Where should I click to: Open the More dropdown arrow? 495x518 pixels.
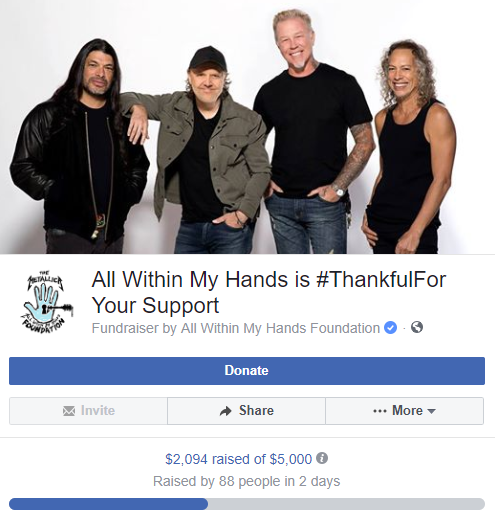pos(431,411)
